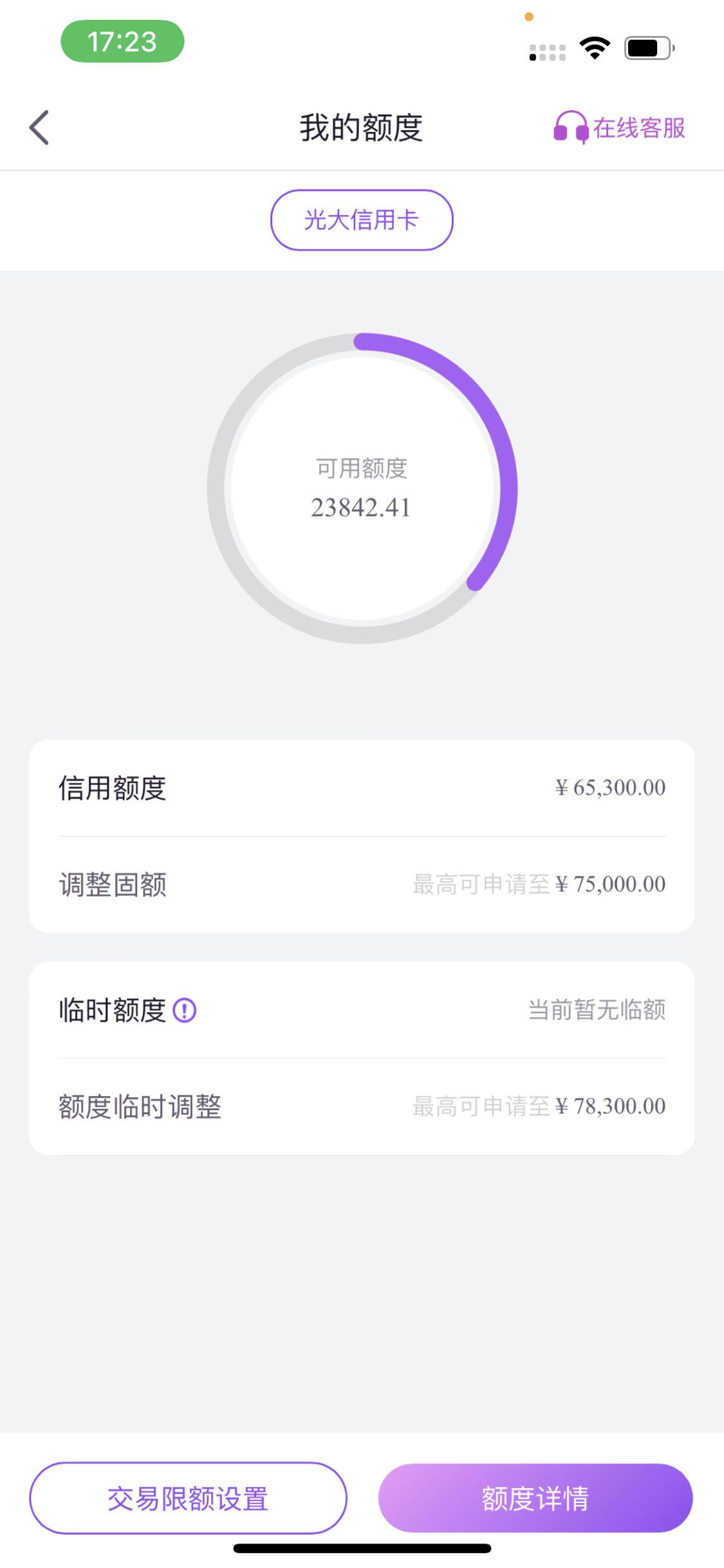Tap the 交易限额设置 button
The height and width of the screenshot is (1568, 724).
click(188, 1498)
